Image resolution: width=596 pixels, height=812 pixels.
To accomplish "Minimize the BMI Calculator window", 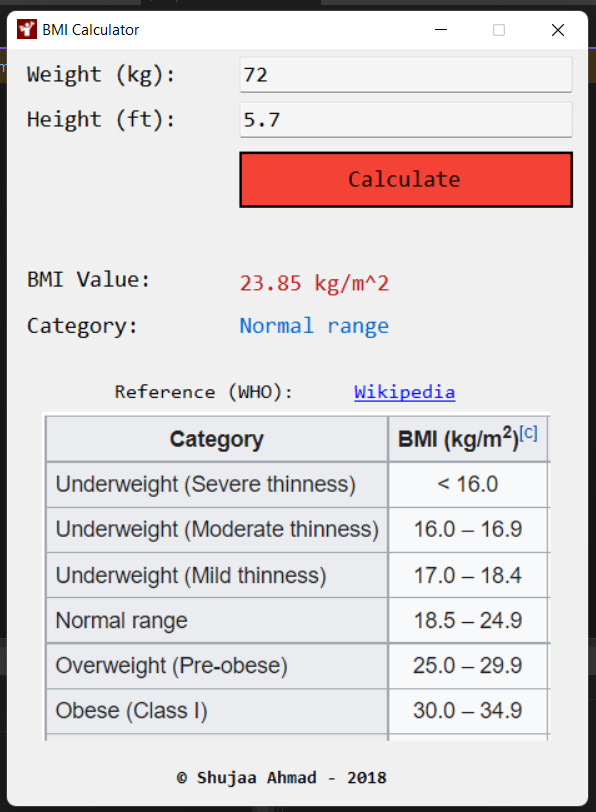I will pos(440,29).
